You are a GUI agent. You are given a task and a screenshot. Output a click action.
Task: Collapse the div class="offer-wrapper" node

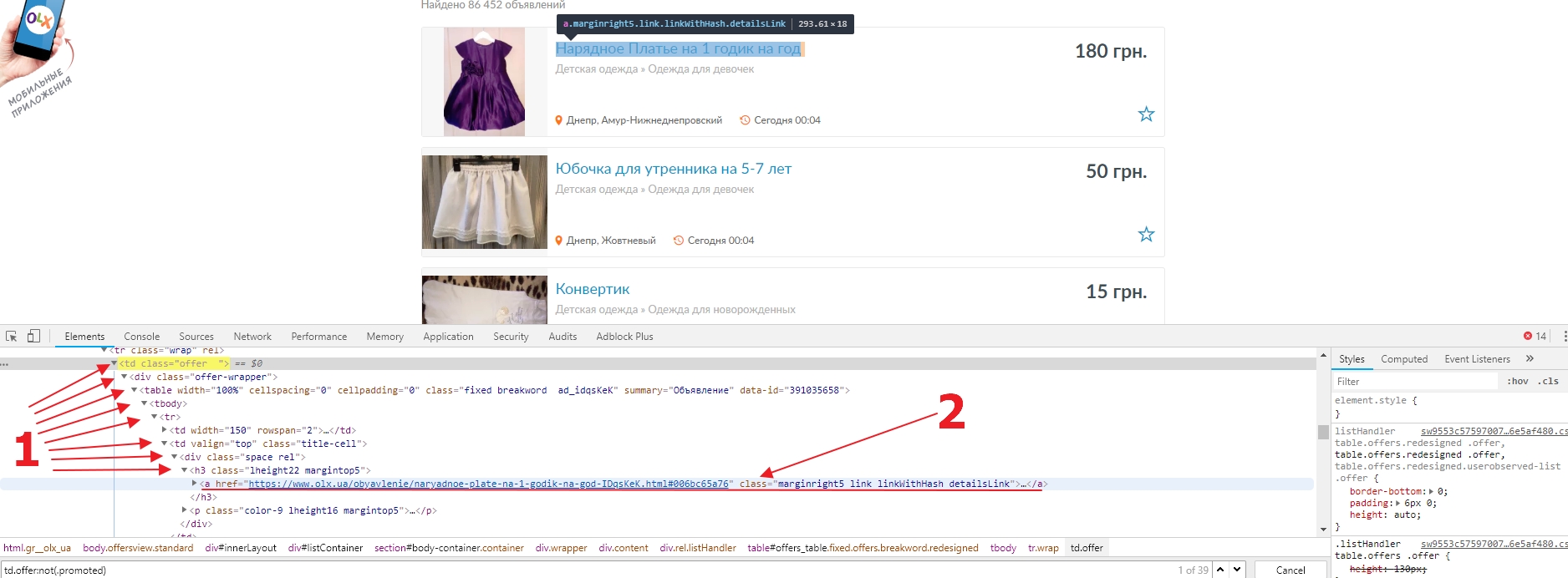(x=124, y=377)
